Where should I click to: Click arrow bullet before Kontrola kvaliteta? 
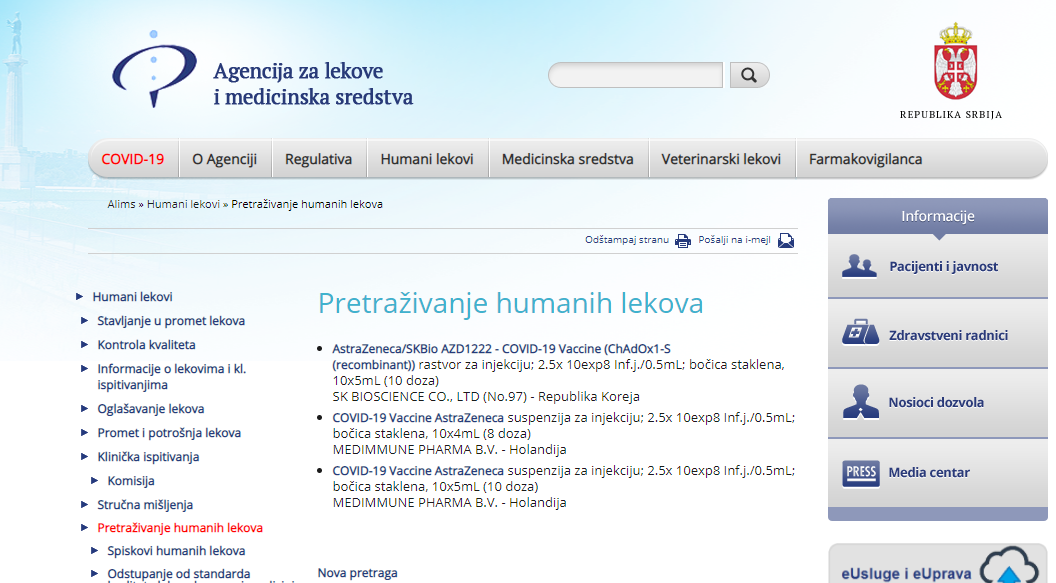pos(85,344)
